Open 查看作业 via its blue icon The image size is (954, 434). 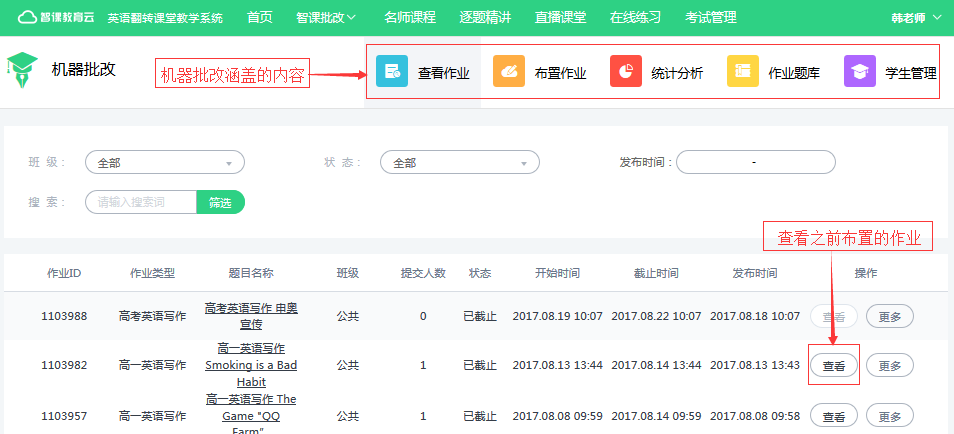[x=392, y=71]
